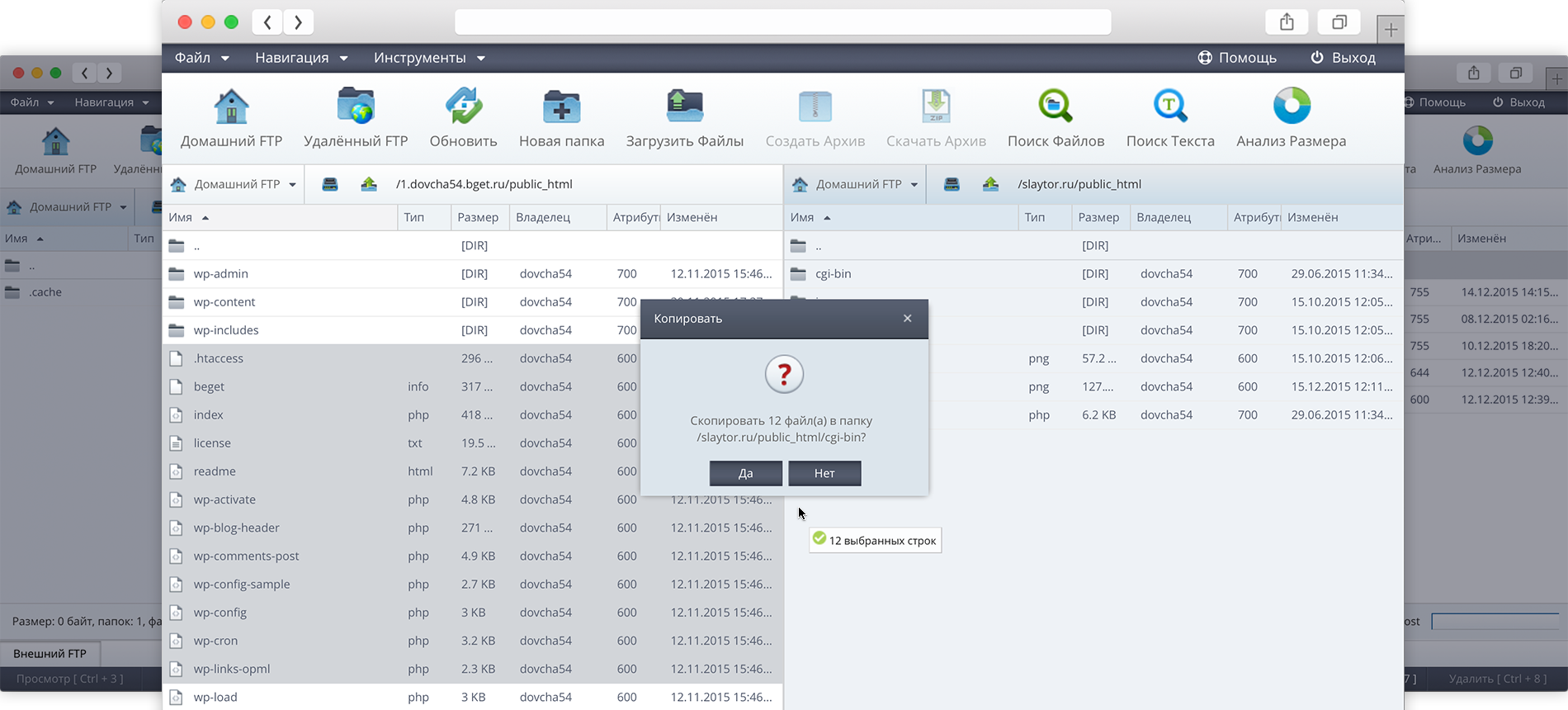Show all tabs in the front browser window
This screenshot has height=710, width=1568.
pyautogui.click(x=1339, y=22)
